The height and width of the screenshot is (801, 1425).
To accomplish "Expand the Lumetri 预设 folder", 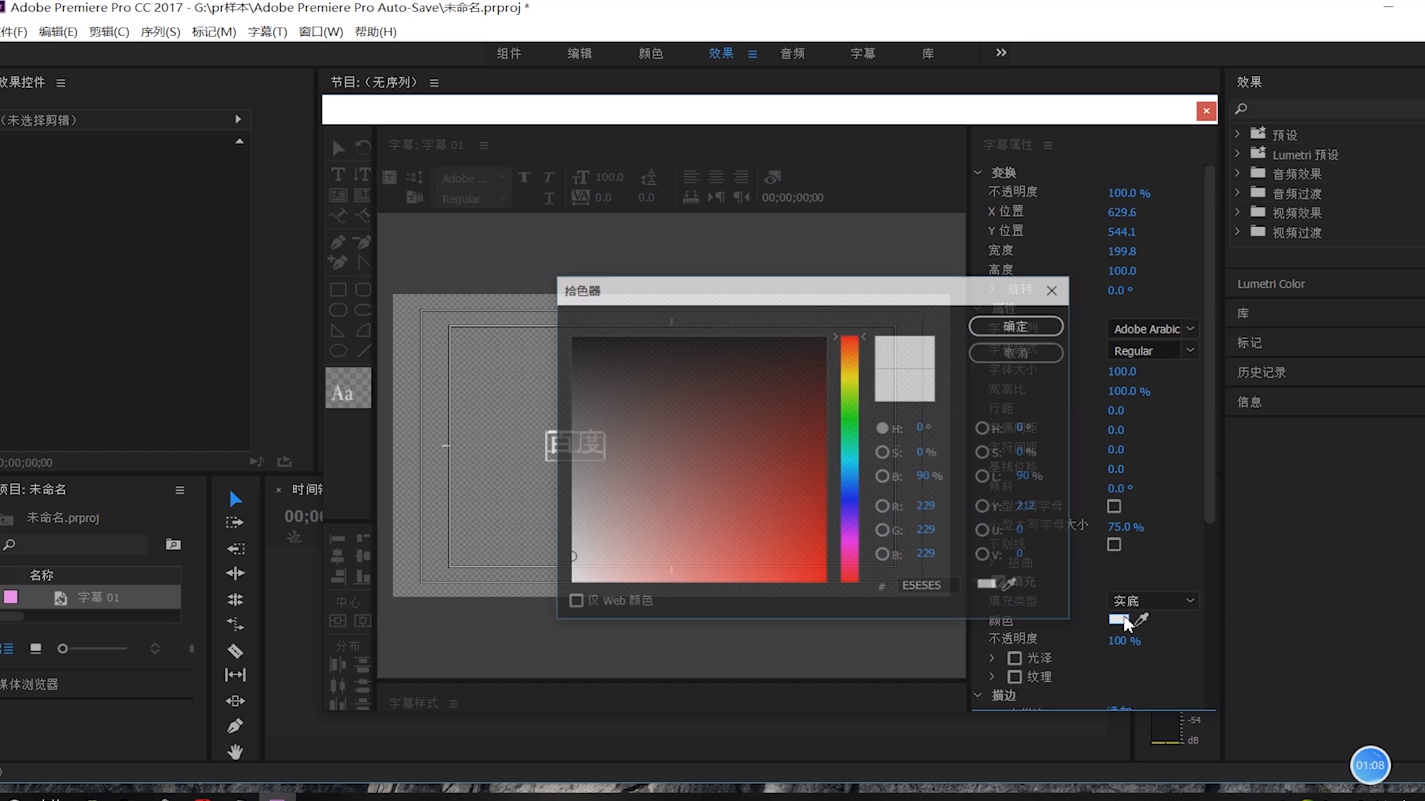I will pyautogui.click(x=1238, y=154).
